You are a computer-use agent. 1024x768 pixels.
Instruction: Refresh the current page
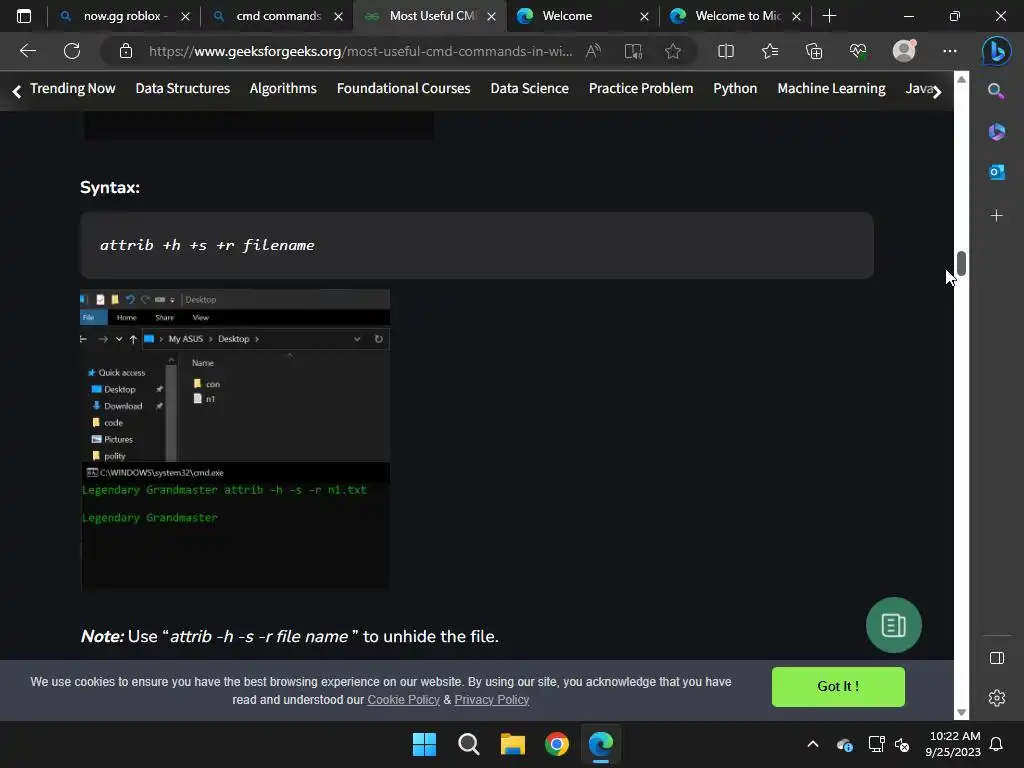tap(72, 51)
